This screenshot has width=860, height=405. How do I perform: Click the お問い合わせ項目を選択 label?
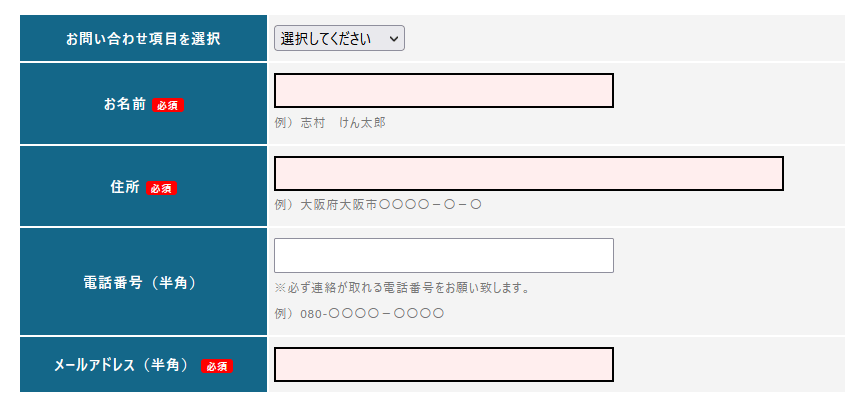(x=143, y=39)
